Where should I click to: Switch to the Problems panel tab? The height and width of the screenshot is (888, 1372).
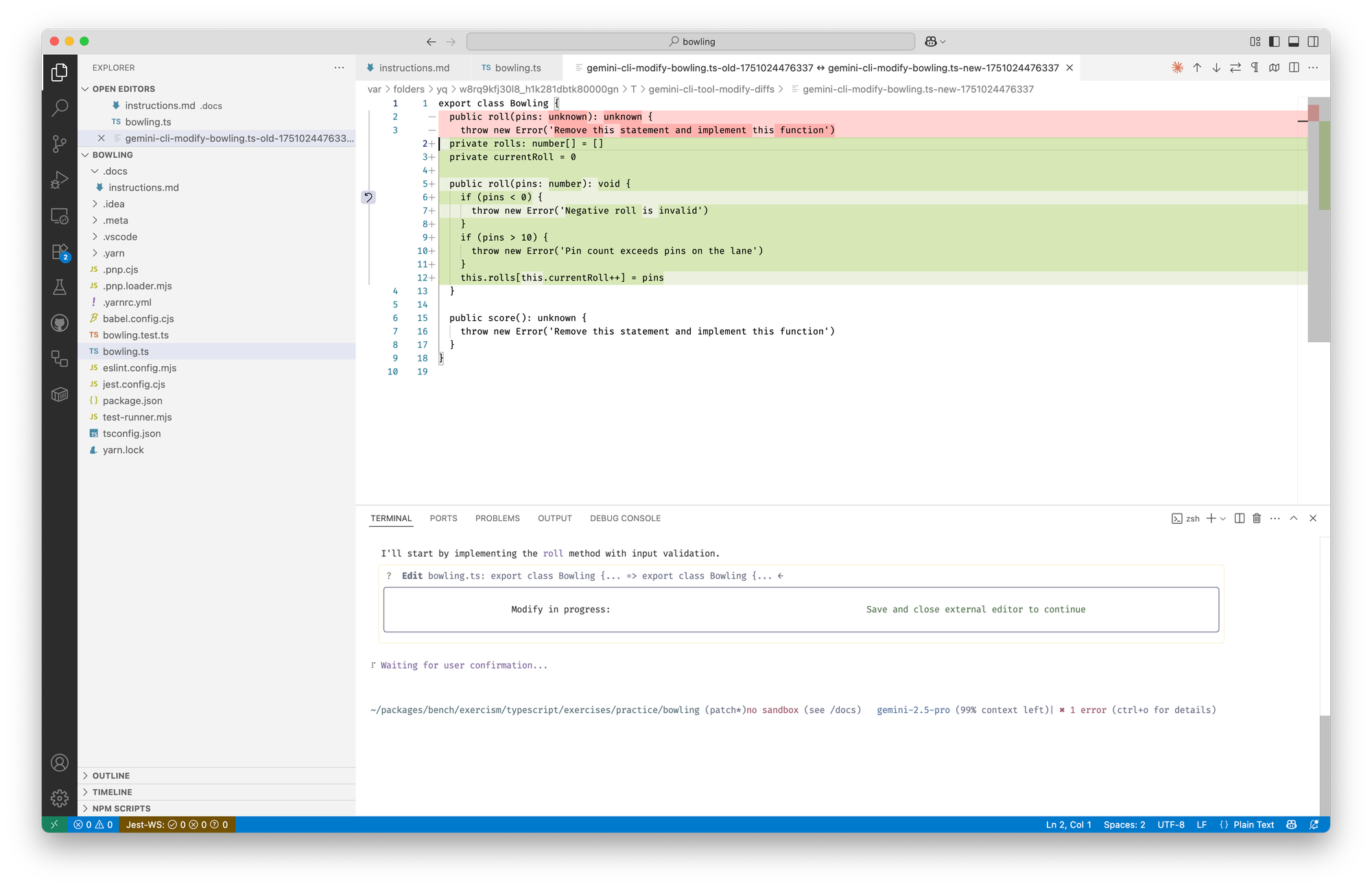point(497,518)
